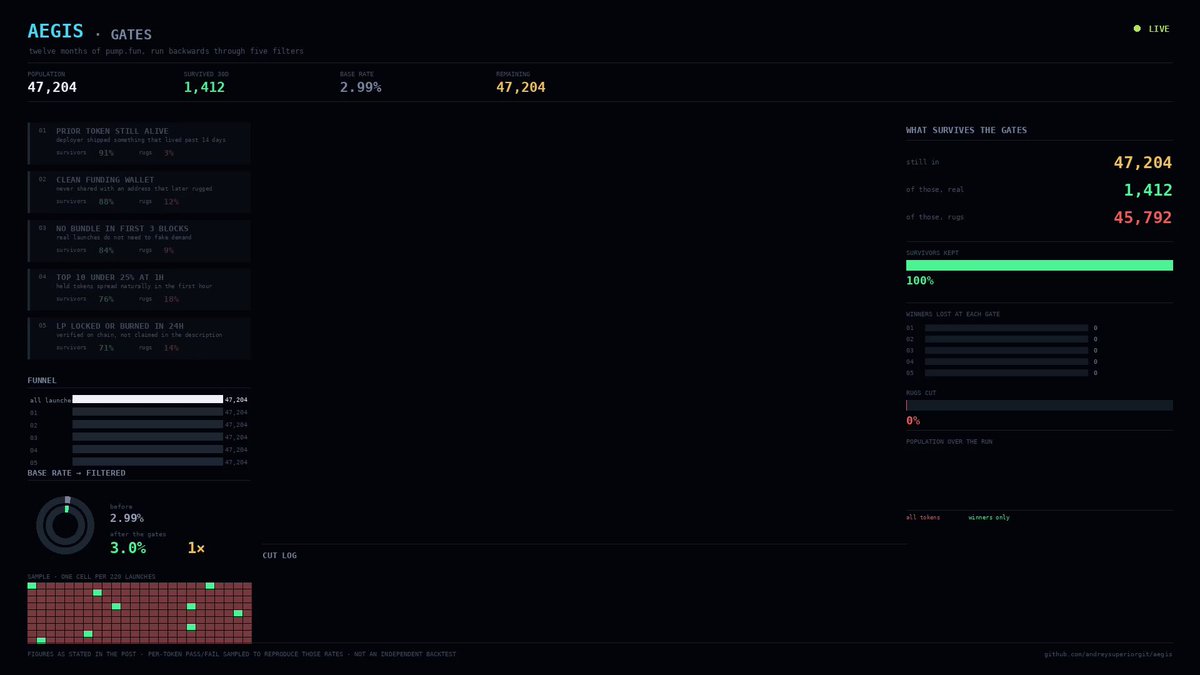The image size is (1200, 675).
Task: Open the No Bundle in First 3 Blocks gate
Action: 139,241
